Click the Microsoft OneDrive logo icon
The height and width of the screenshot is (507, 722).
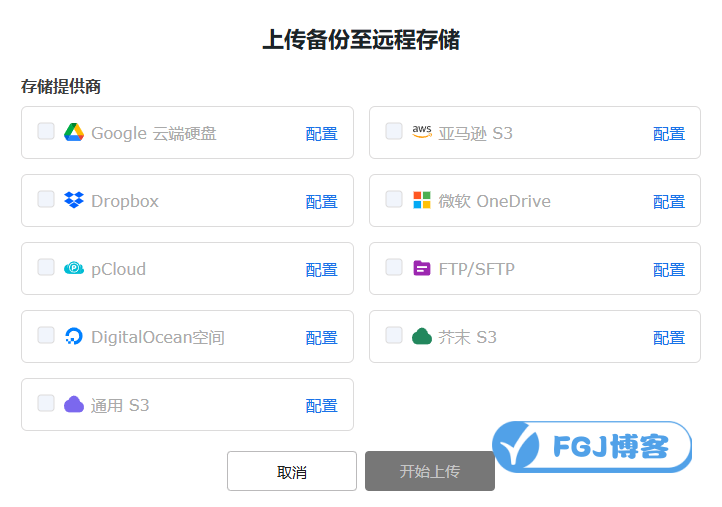coord(422,200)
